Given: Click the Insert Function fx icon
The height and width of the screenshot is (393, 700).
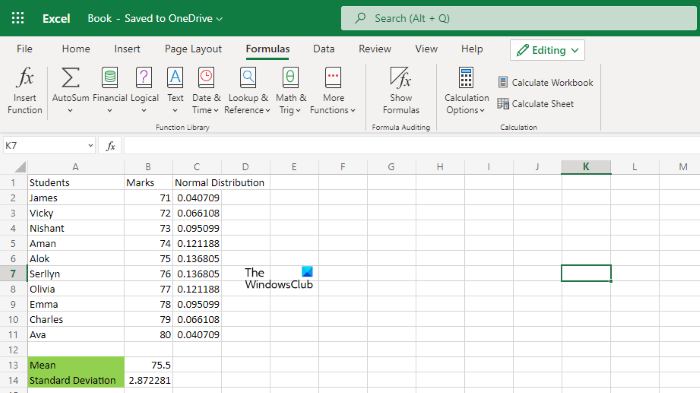Looking at the screenshot, I should point(25,78).
